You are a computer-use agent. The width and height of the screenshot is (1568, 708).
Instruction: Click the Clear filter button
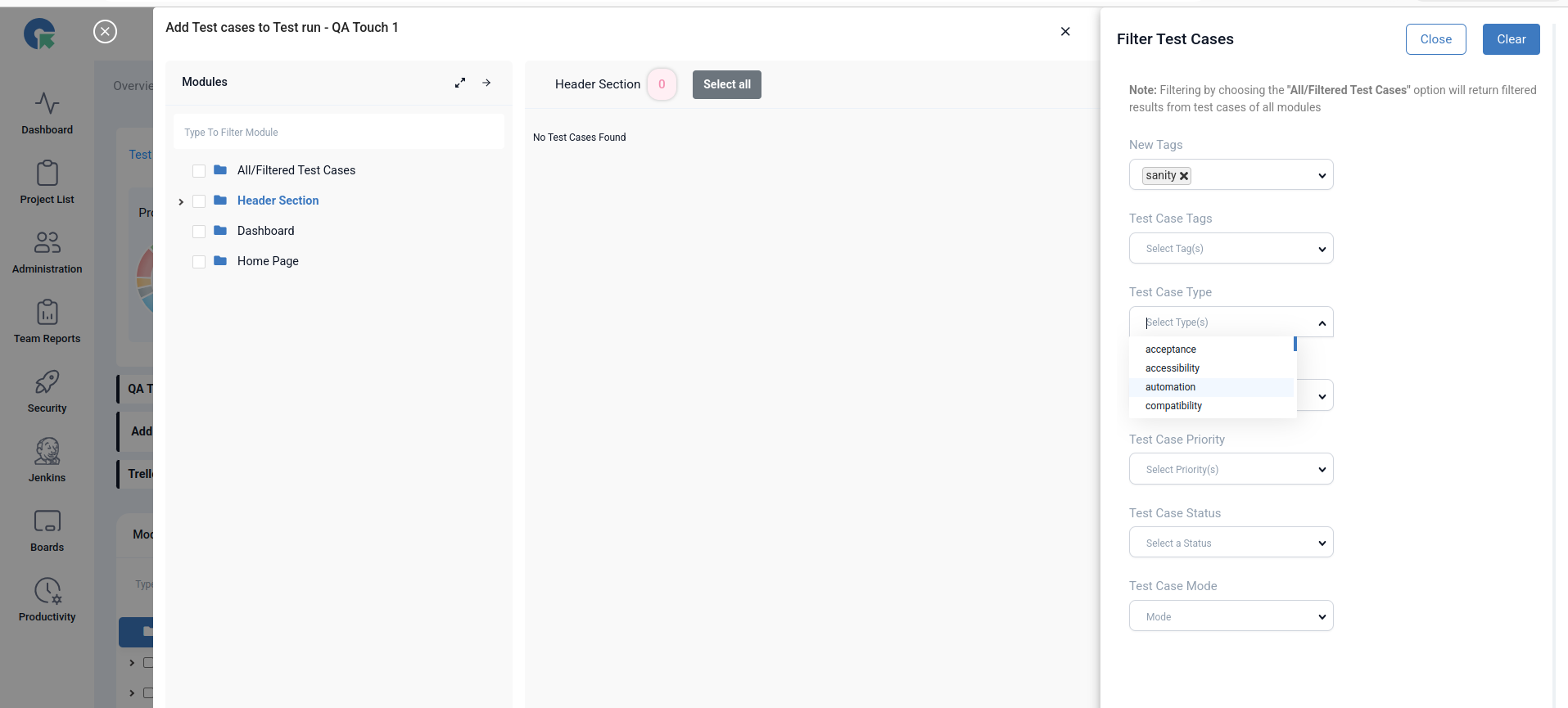(1511, 39)
